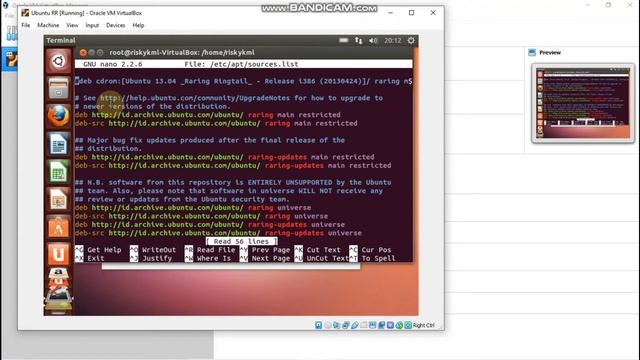The width and height of the screenshot is (640, 360).
Task: Click the VirtualBox window title bar icon
Action: (25, 13)
